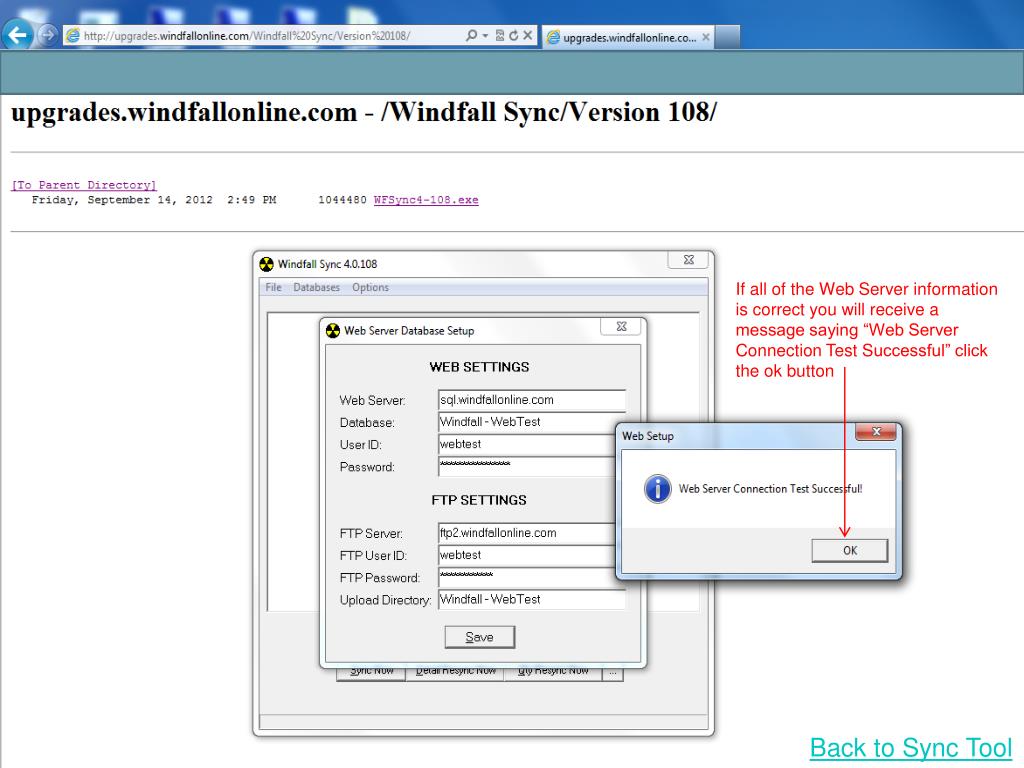Click the Web Server Connection Test Successful message

point(771,488)
